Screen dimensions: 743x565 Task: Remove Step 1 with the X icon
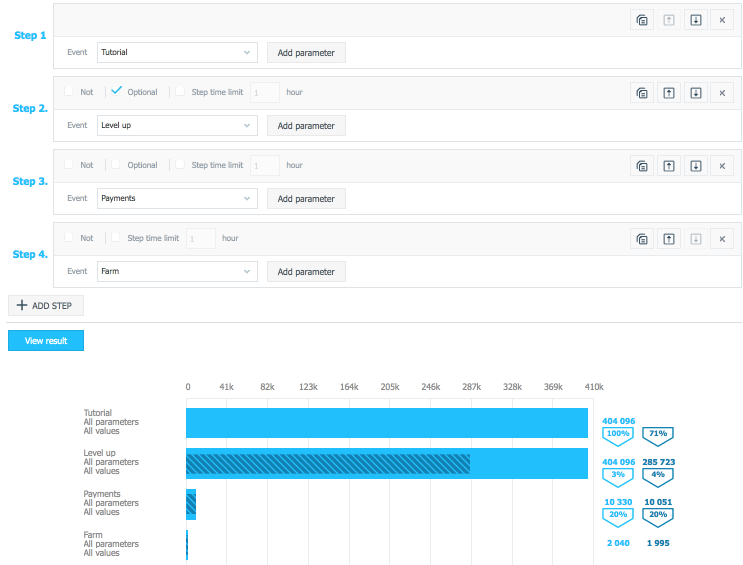pos(722,20)
